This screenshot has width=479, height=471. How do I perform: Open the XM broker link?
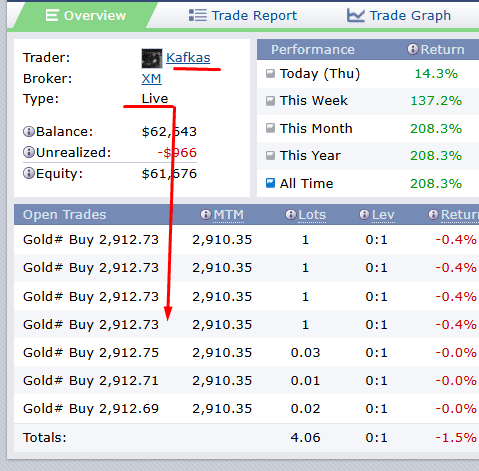[151, 79]
